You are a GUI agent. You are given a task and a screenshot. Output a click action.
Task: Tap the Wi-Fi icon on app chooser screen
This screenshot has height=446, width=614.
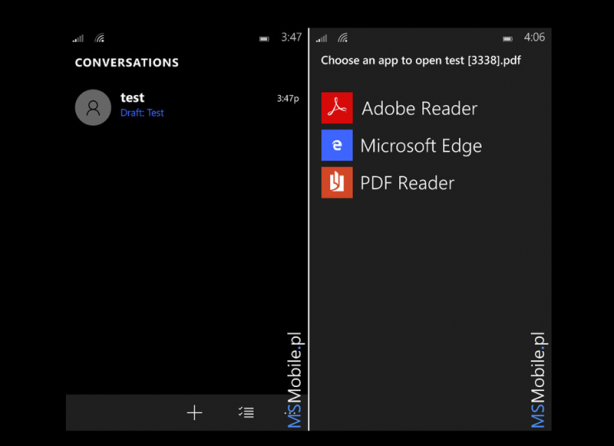[343, 38]
